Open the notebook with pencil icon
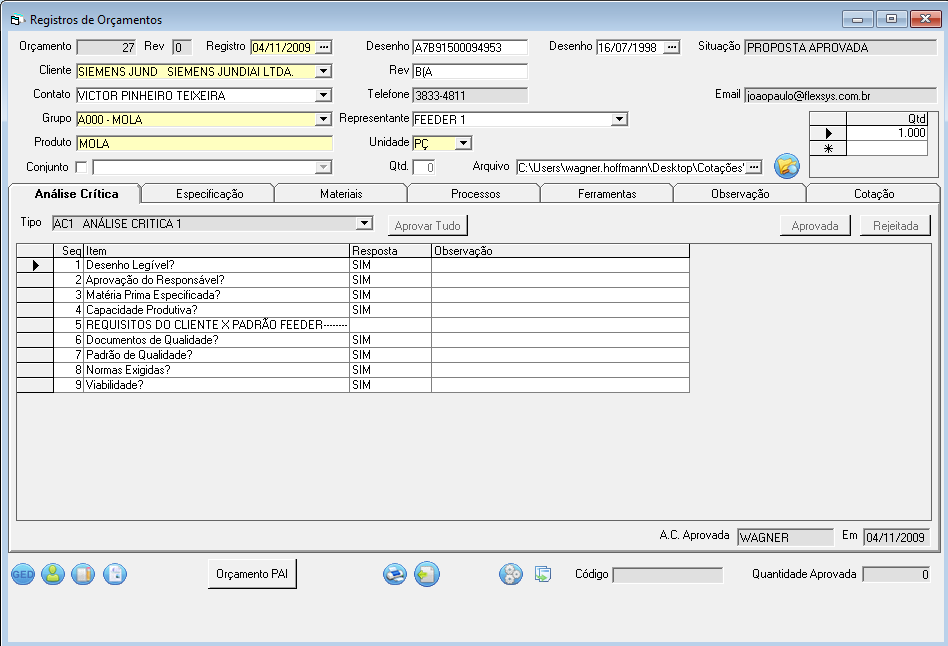 pos(83,574)
